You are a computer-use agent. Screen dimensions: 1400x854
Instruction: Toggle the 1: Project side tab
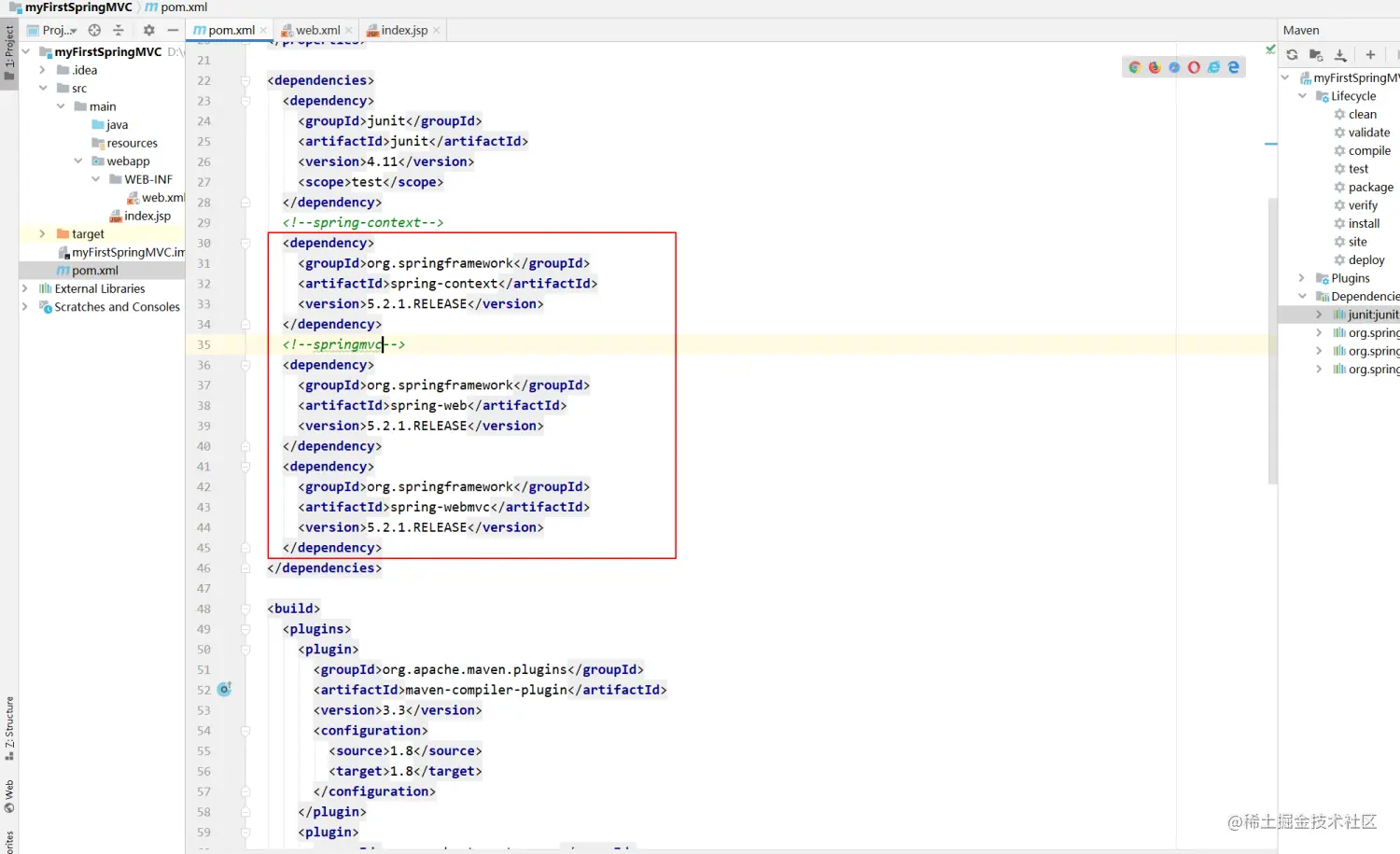coord(9,53)
